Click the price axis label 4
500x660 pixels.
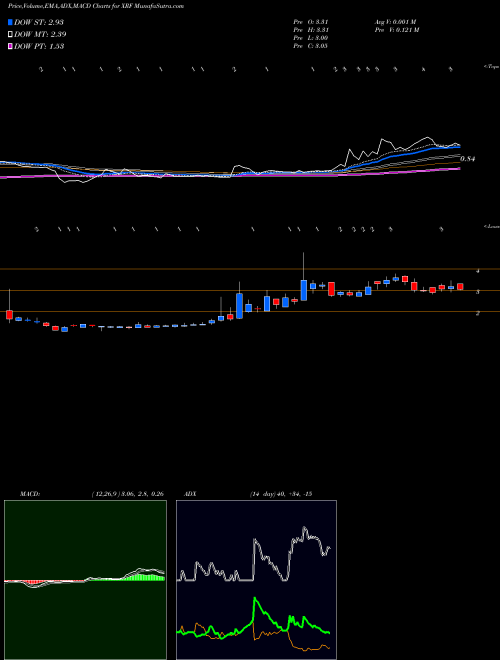tap(478, 271)
